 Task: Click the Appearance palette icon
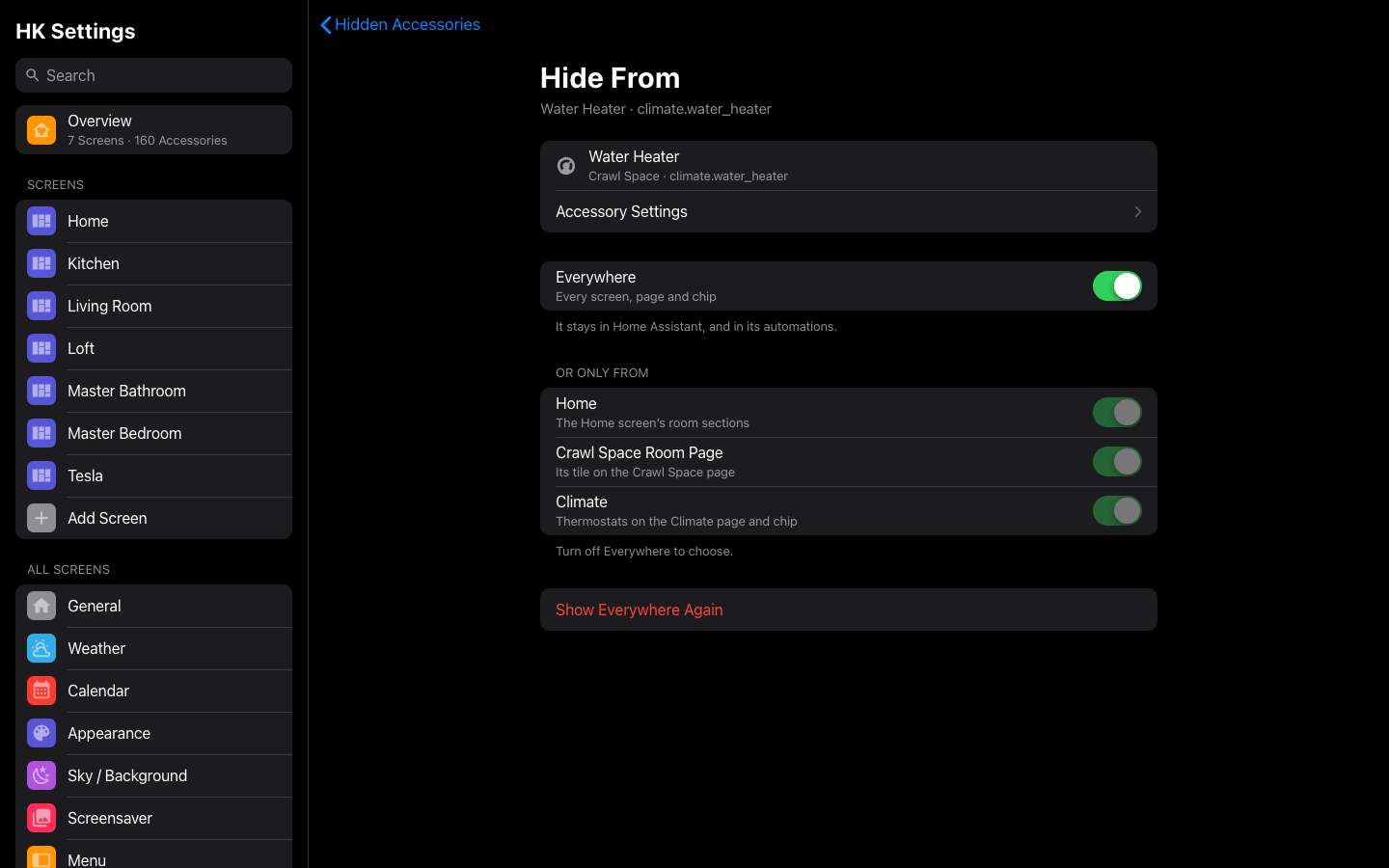41,733
